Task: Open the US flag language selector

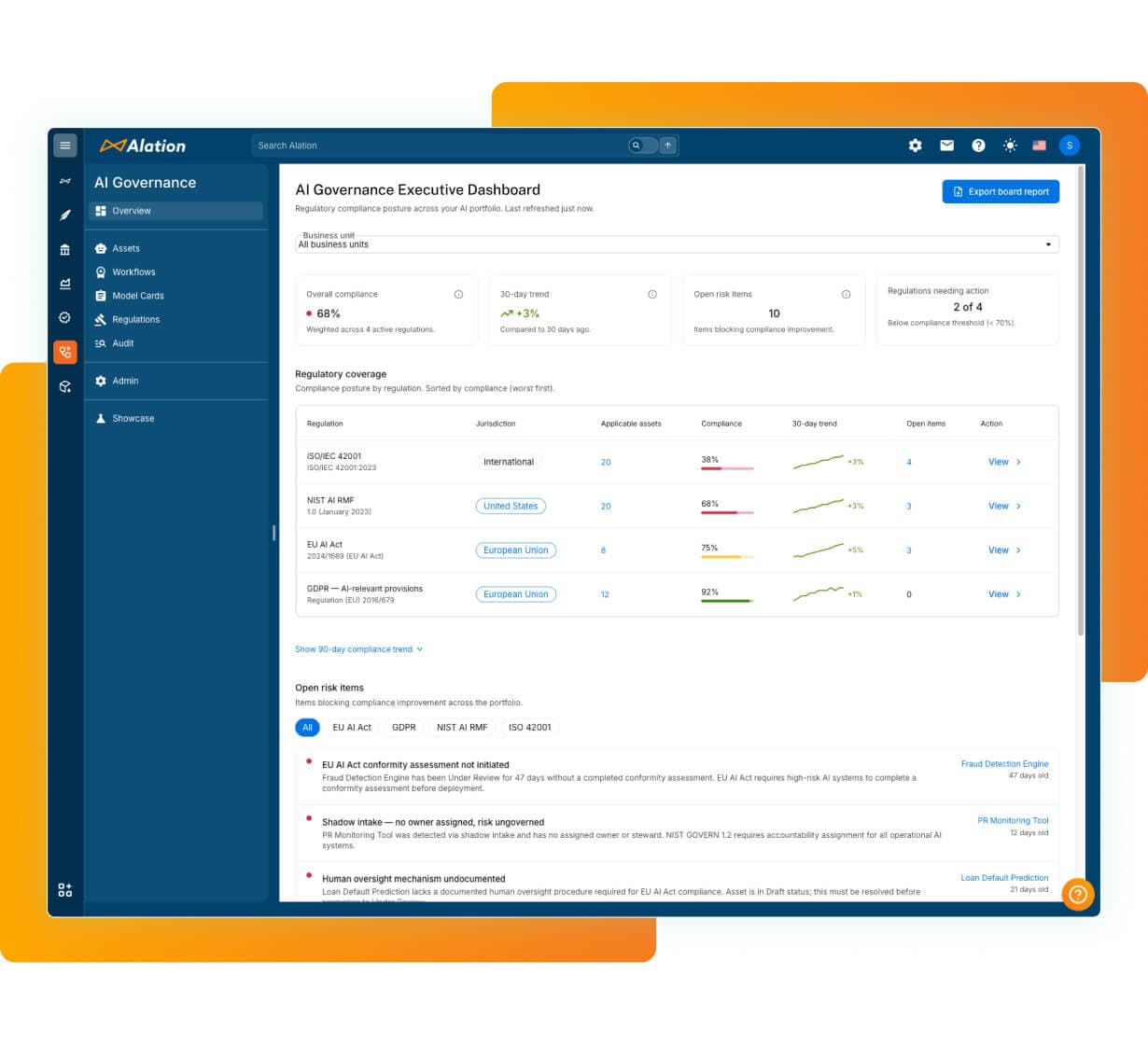Action: coord(1039,146)
